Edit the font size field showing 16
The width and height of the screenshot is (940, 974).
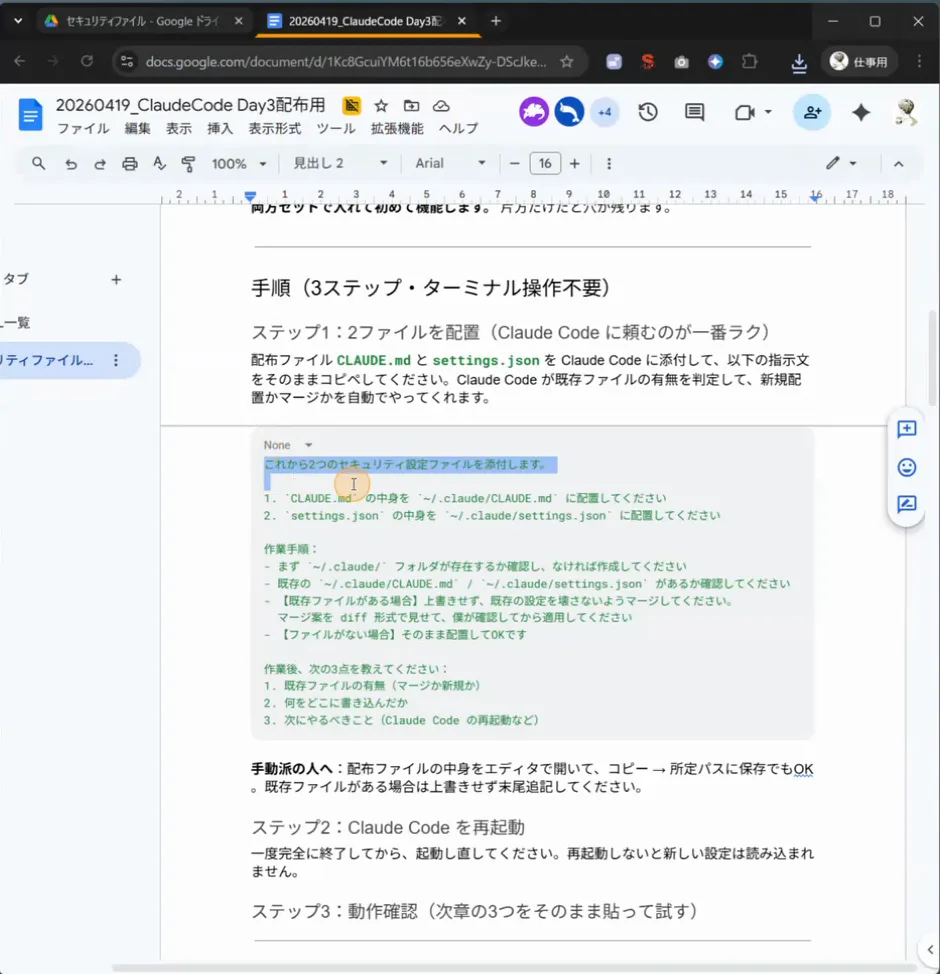(545, 163)
